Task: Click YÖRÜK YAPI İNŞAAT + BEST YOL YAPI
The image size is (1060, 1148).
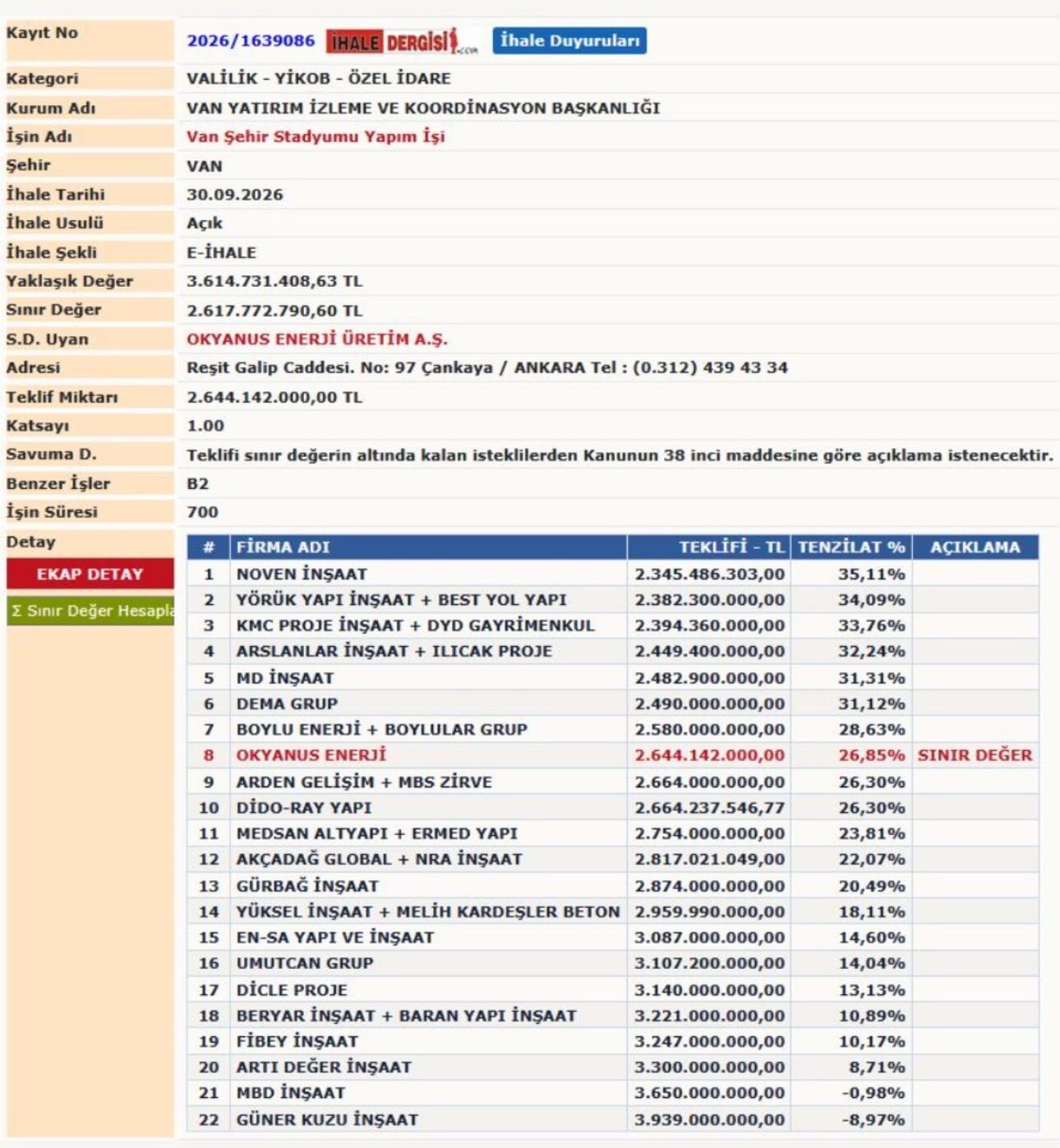Action: [x=402, y=600]
